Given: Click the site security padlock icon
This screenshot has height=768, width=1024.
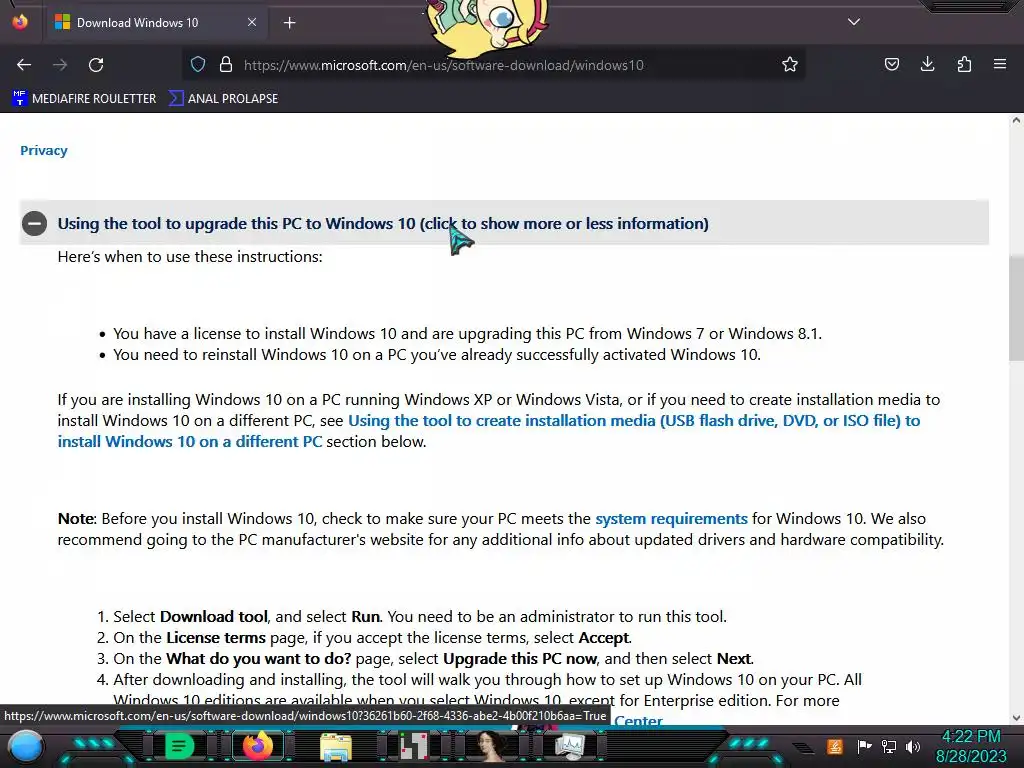Looking at the screenshot, I should pos(226,65).
